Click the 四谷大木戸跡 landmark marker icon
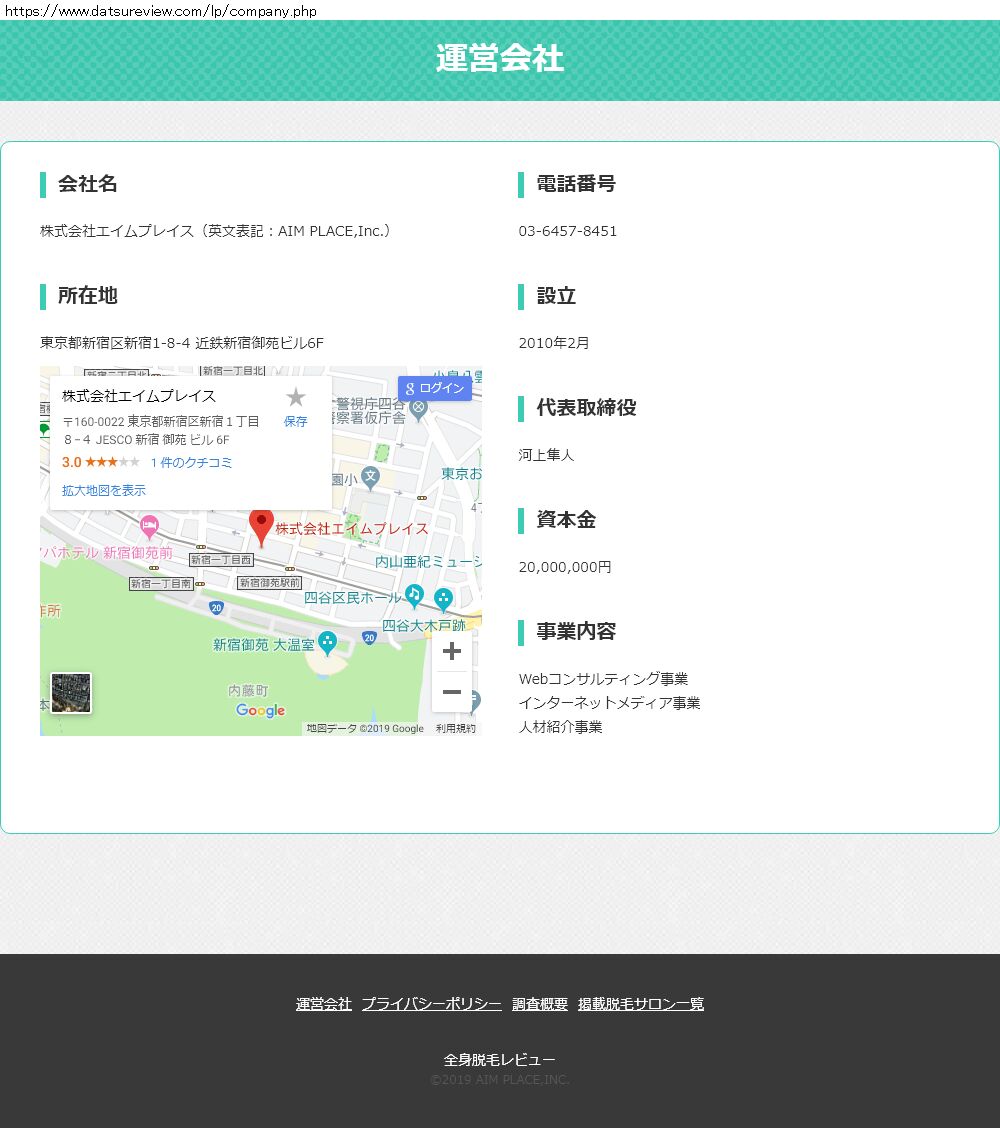 click(x=443, y=599)
